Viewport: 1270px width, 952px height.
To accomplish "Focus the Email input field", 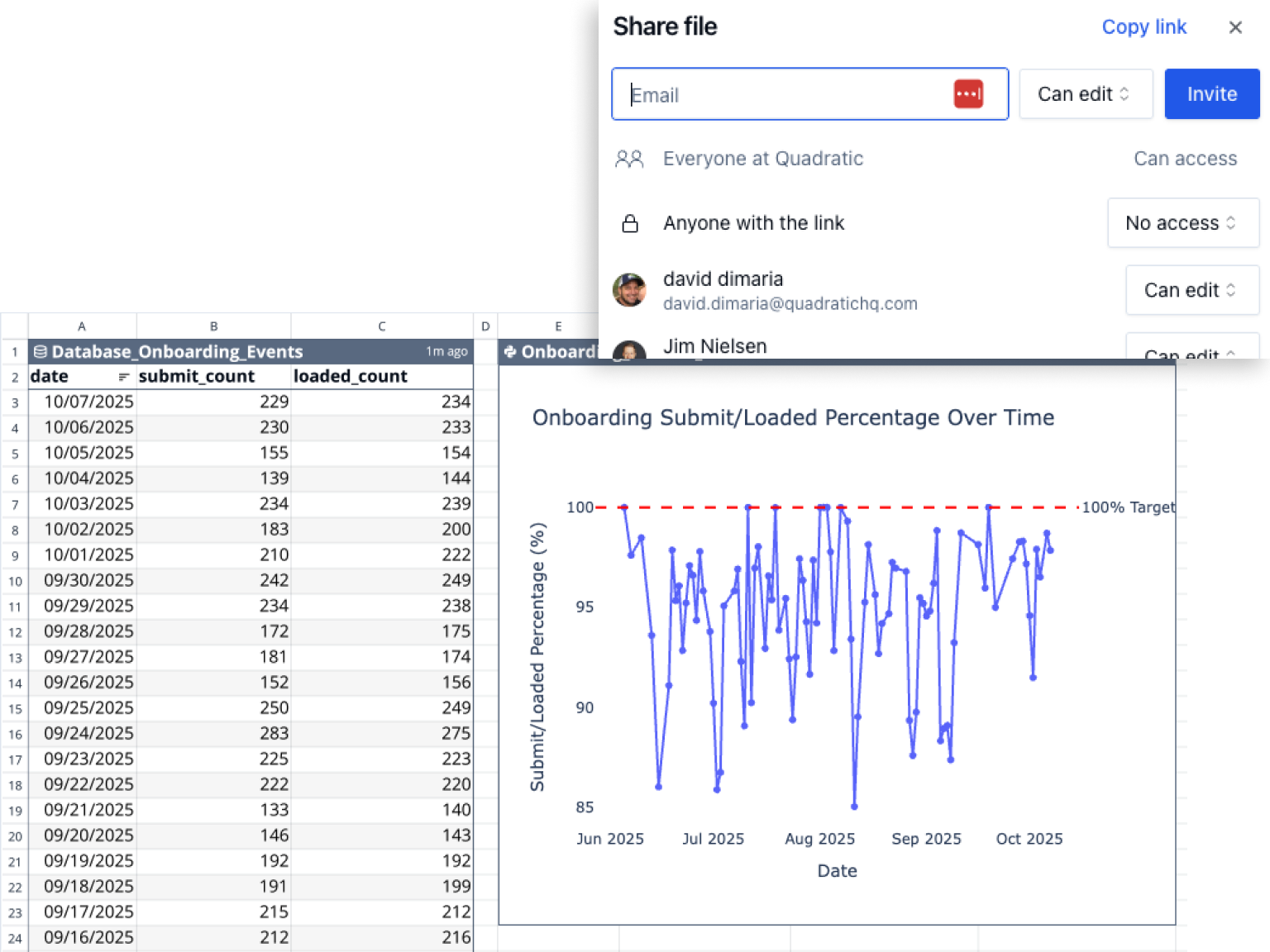I will coord(785,94).
